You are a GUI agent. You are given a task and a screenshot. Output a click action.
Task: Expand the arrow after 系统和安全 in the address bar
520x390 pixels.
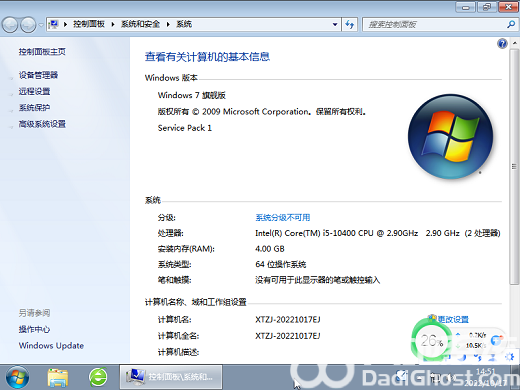click(x=168, y=24)
